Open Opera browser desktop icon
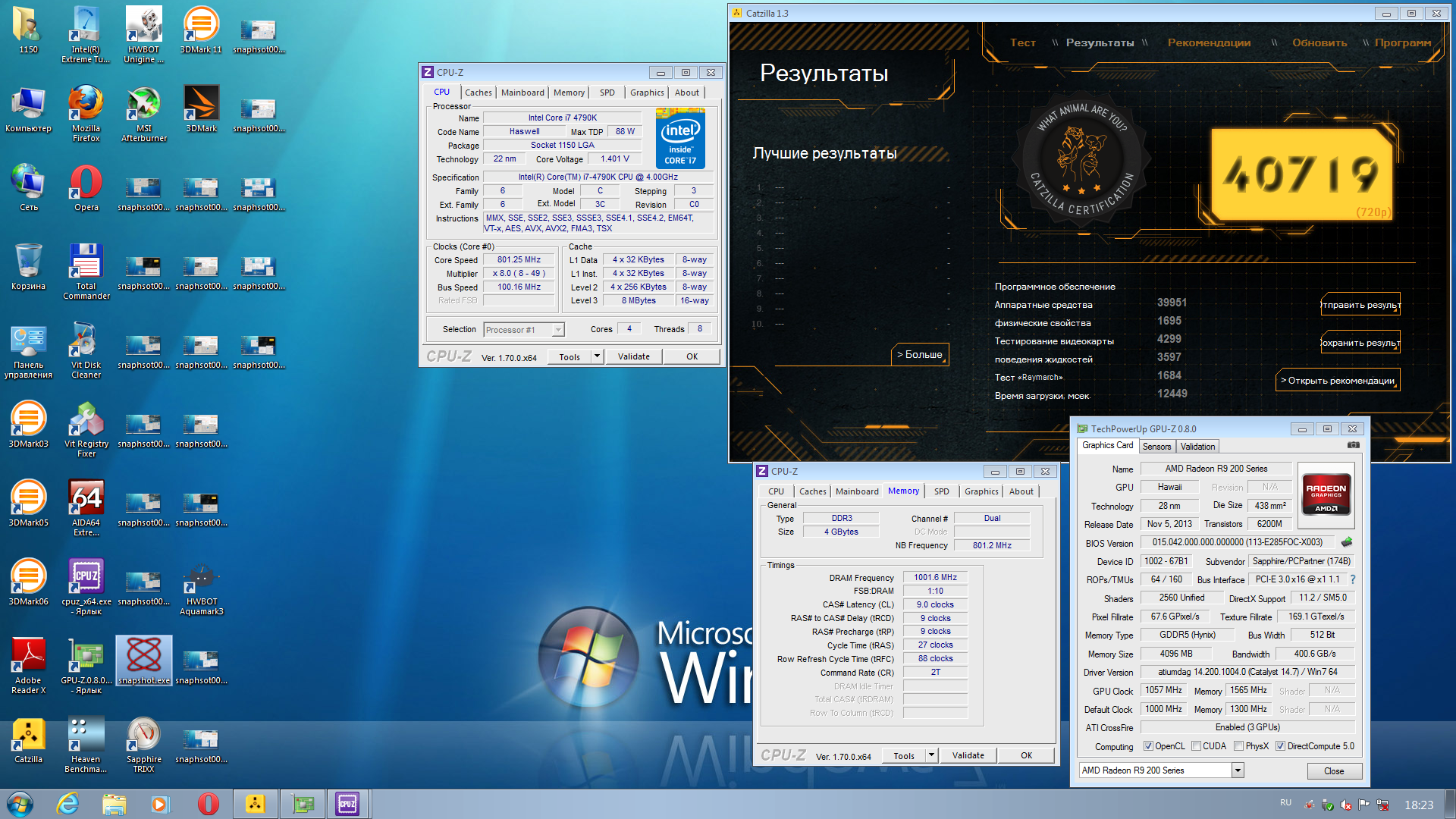This screenshot has width=1456, height=819. (86, 187)
